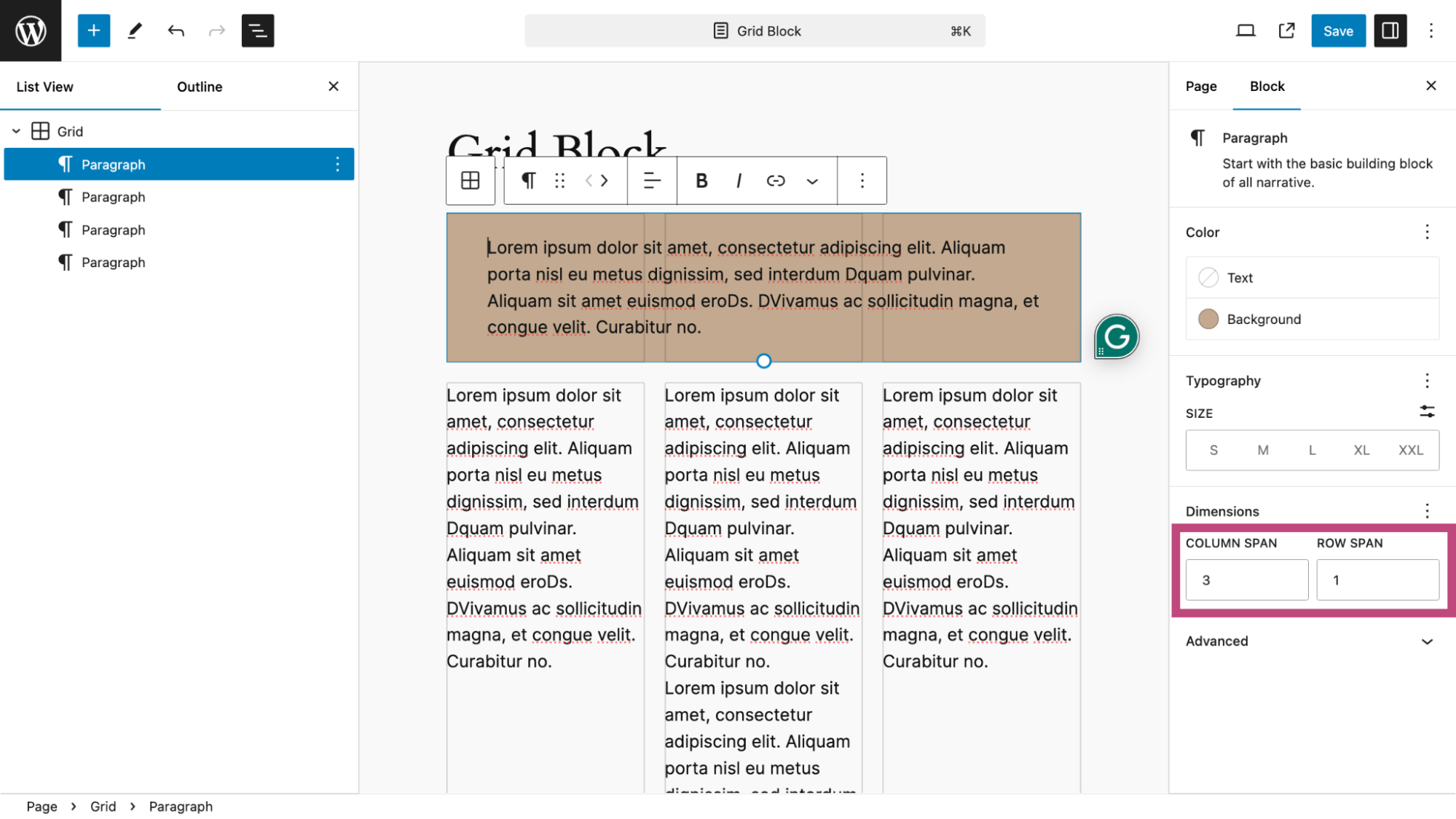Image resolution: width=1456 pixels, height=819 pixels.
Task: Toggle bold formatting on selected text
Action: (702, 181)
